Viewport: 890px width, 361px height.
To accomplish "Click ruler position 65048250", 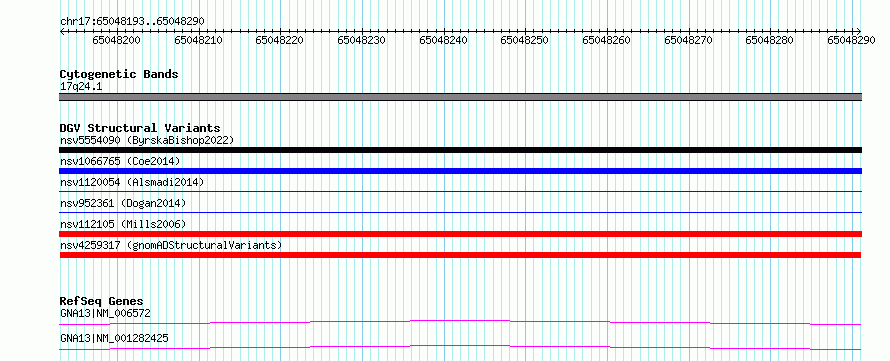I will (525, 40).
